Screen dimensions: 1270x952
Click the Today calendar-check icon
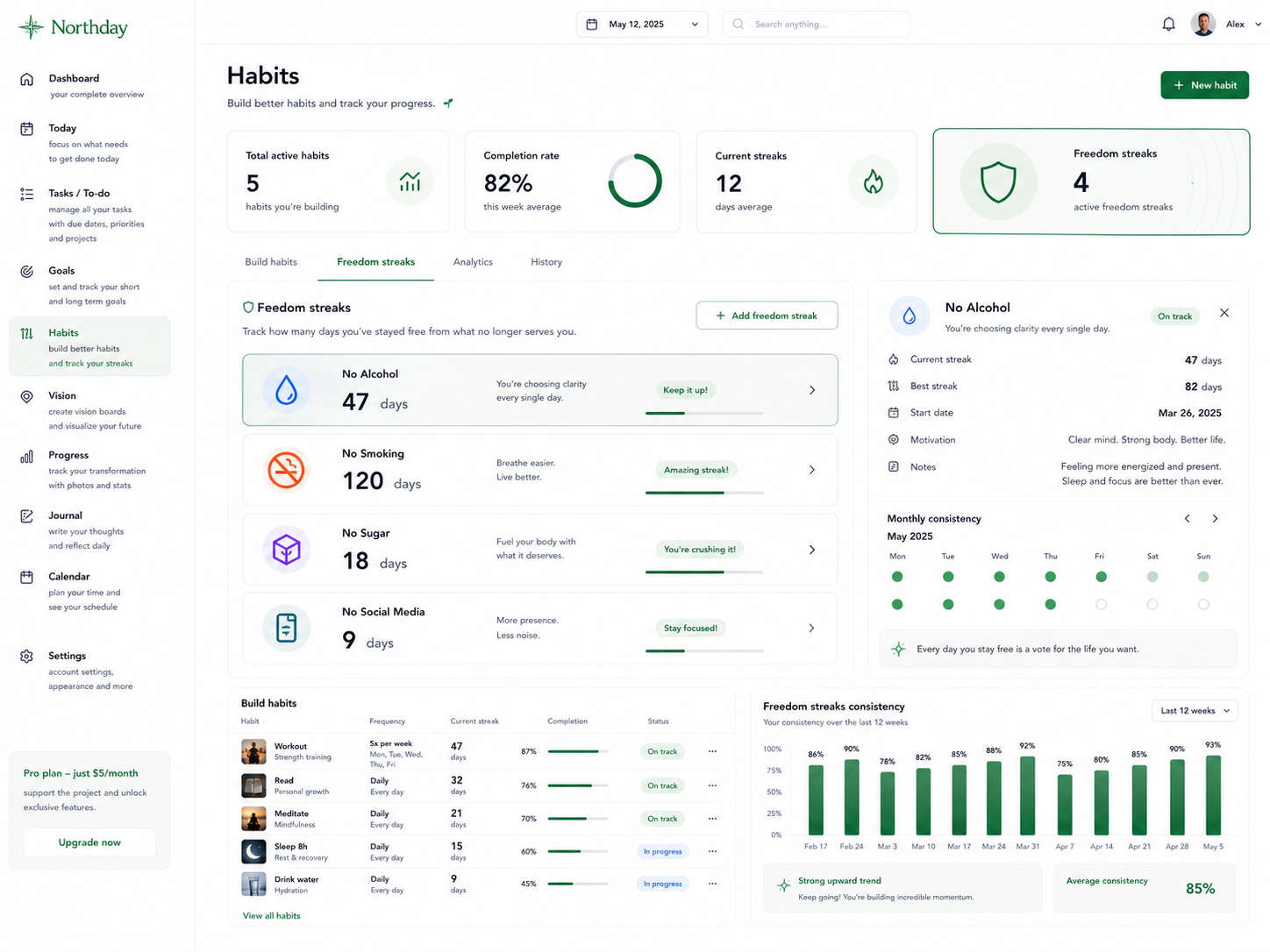tap(27, 129)
